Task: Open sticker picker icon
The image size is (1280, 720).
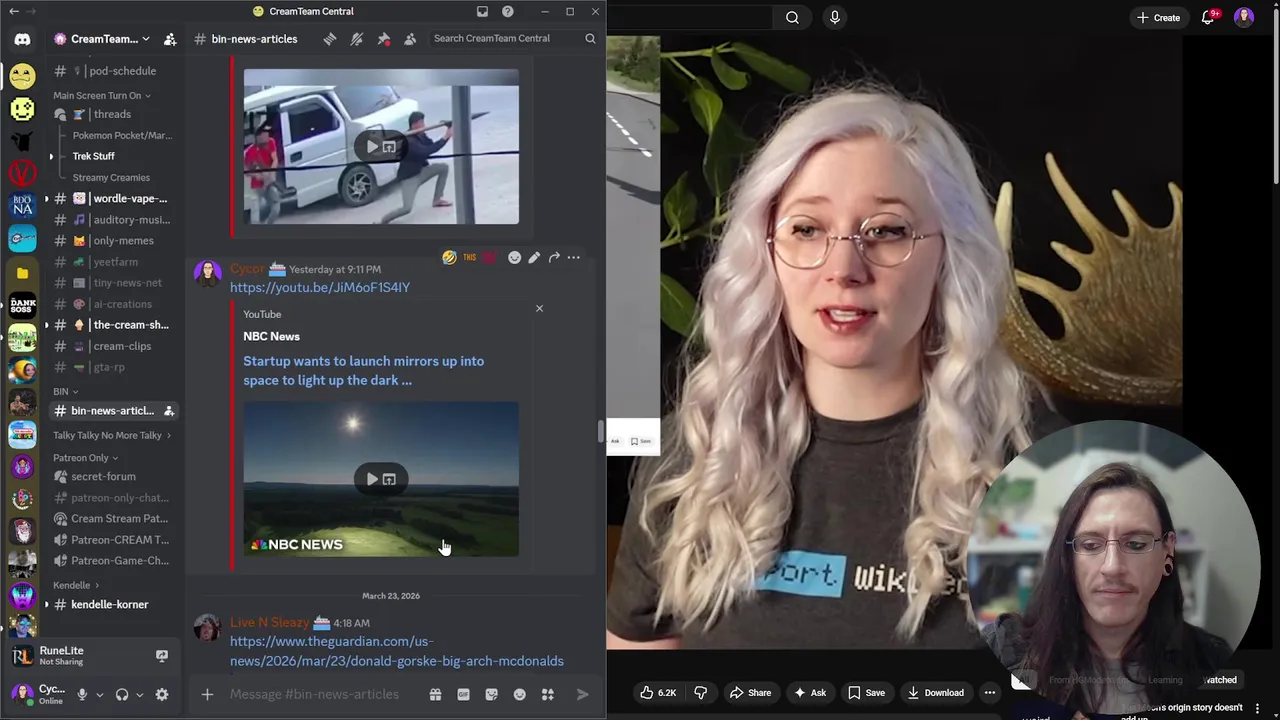Action: click(x=491, y=694)
